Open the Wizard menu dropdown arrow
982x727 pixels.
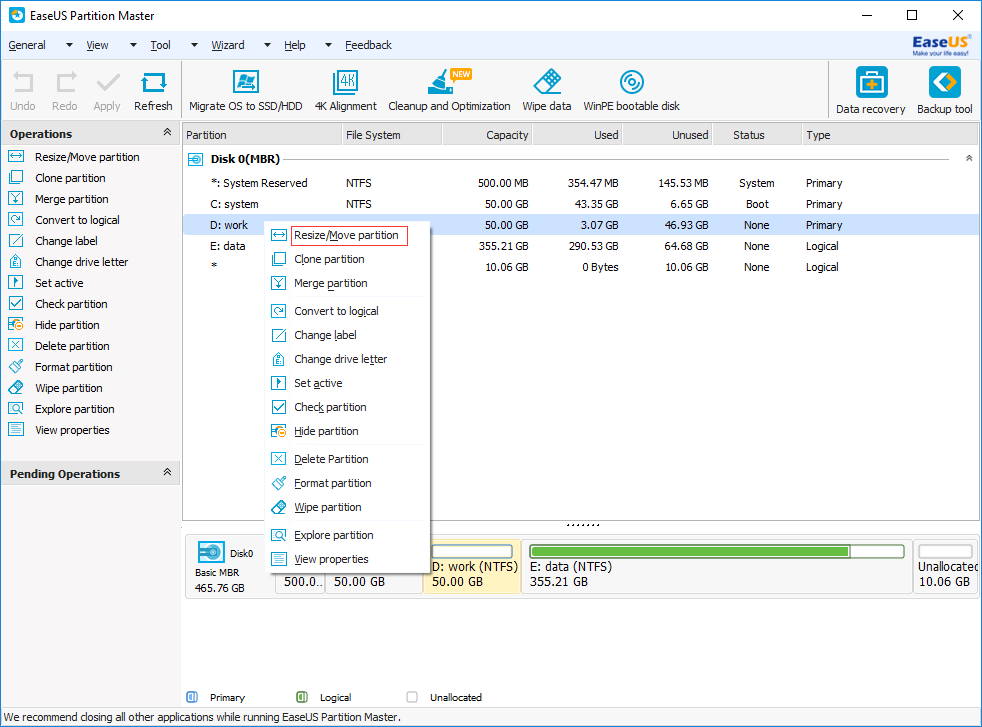tap(267, 45)
